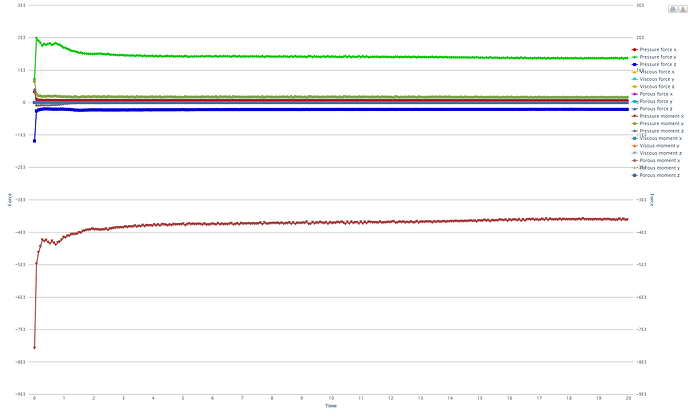The image size is (690, 417).
Task: Hide the Pressure force z series
Action: (x=654, y=64)
